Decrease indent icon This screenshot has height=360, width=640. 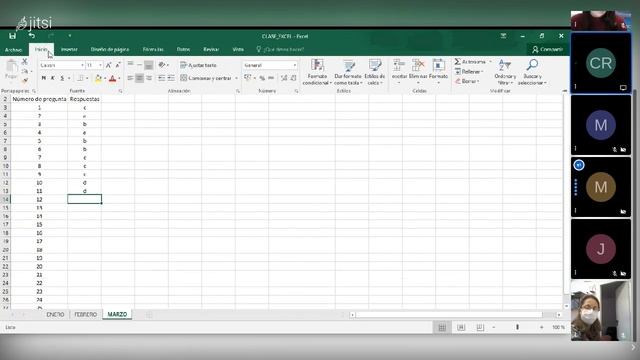162,78
